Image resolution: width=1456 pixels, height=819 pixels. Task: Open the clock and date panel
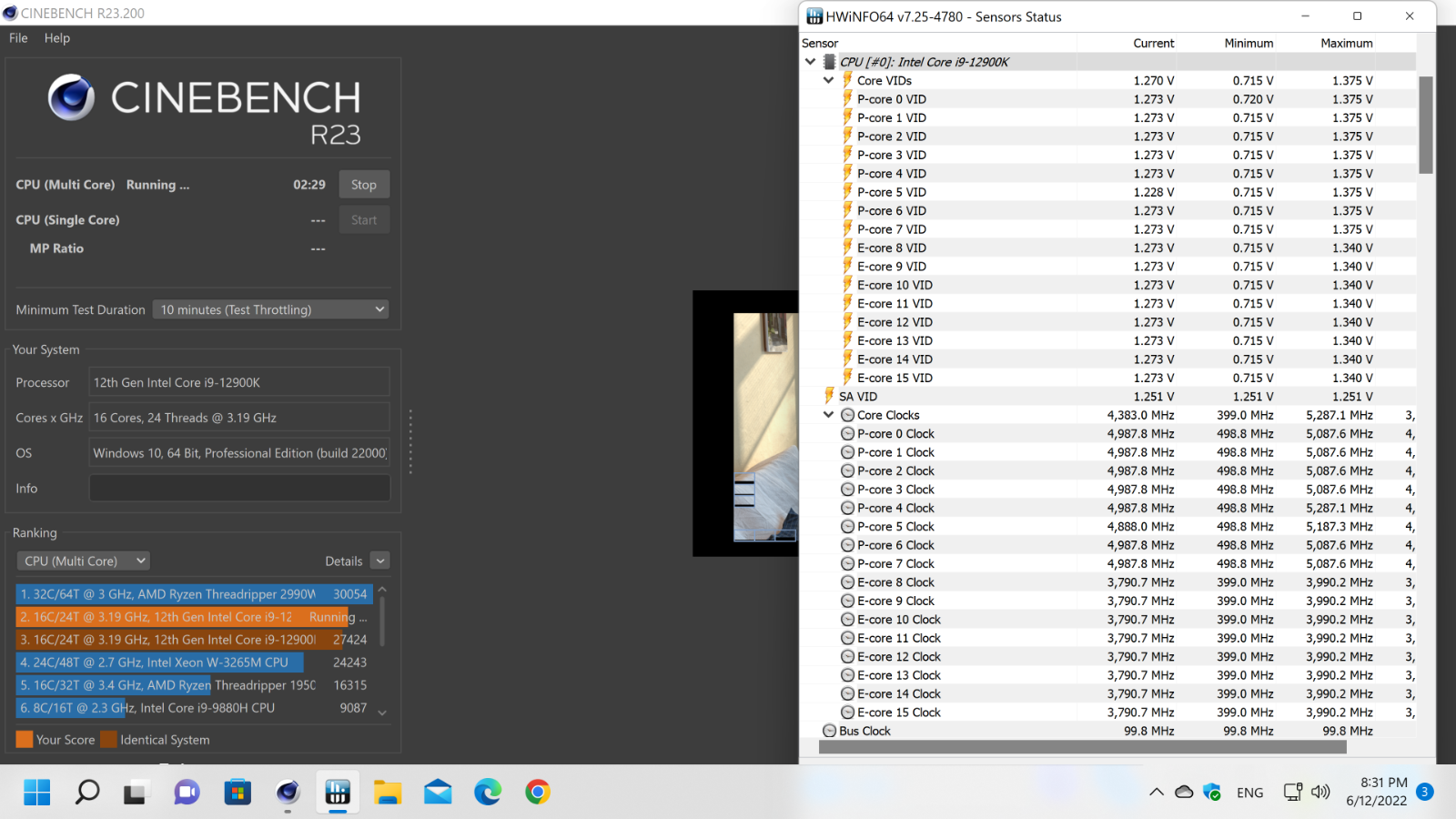click(x=1378, y=792)
